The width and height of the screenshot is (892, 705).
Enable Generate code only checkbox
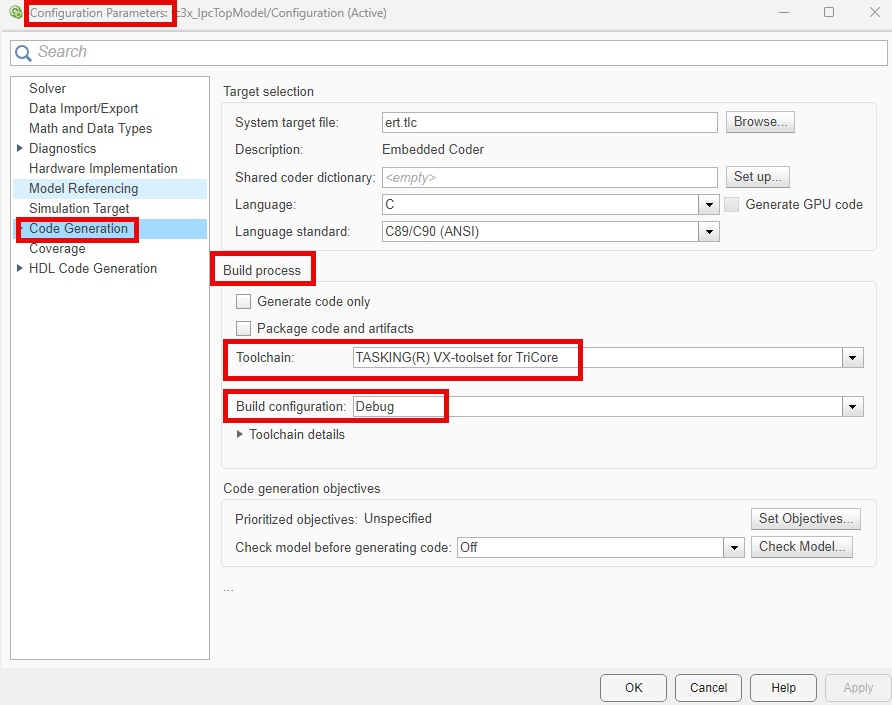(243, 302)
